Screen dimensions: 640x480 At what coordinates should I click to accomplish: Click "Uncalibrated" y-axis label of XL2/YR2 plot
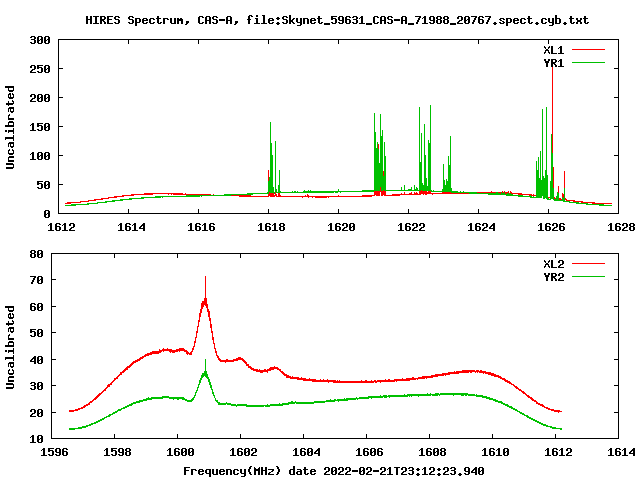(10, 347)
